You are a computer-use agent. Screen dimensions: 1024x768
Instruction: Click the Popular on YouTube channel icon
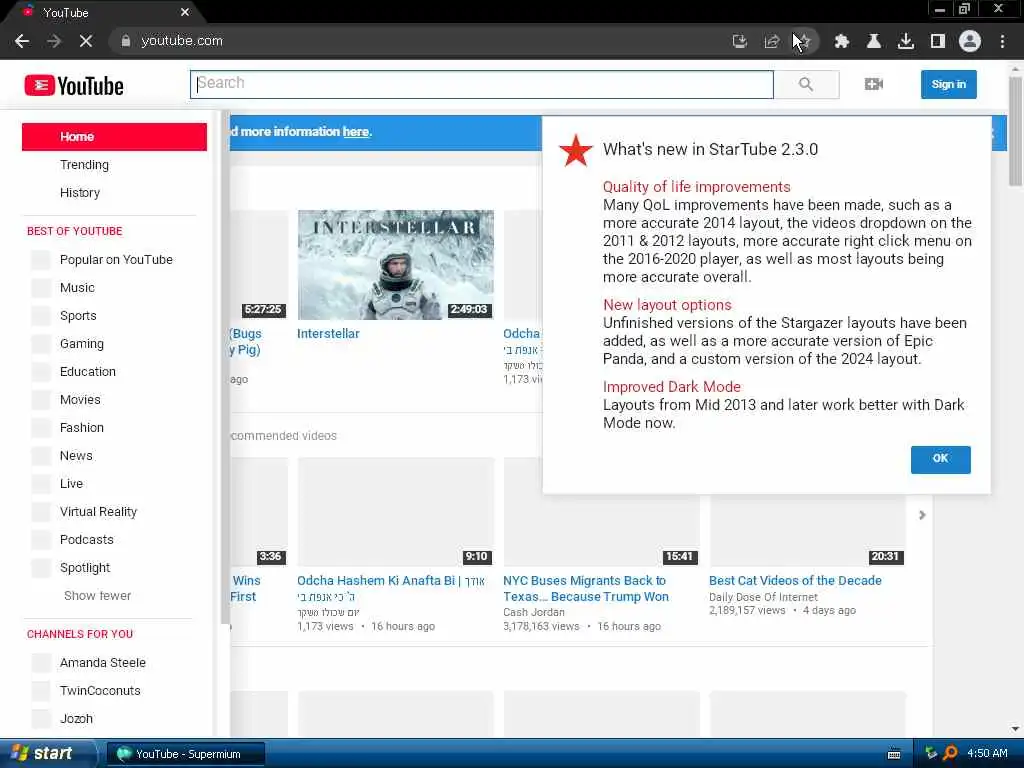[x=41, y=259]
